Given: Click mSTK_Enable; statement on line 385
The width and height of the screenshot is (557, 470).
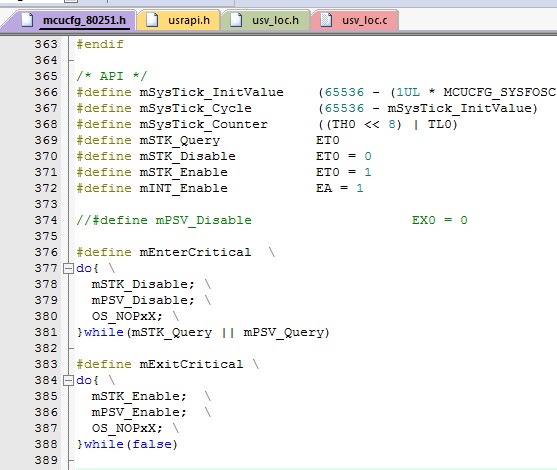Looking at the screenshot, I should point(139,396).
